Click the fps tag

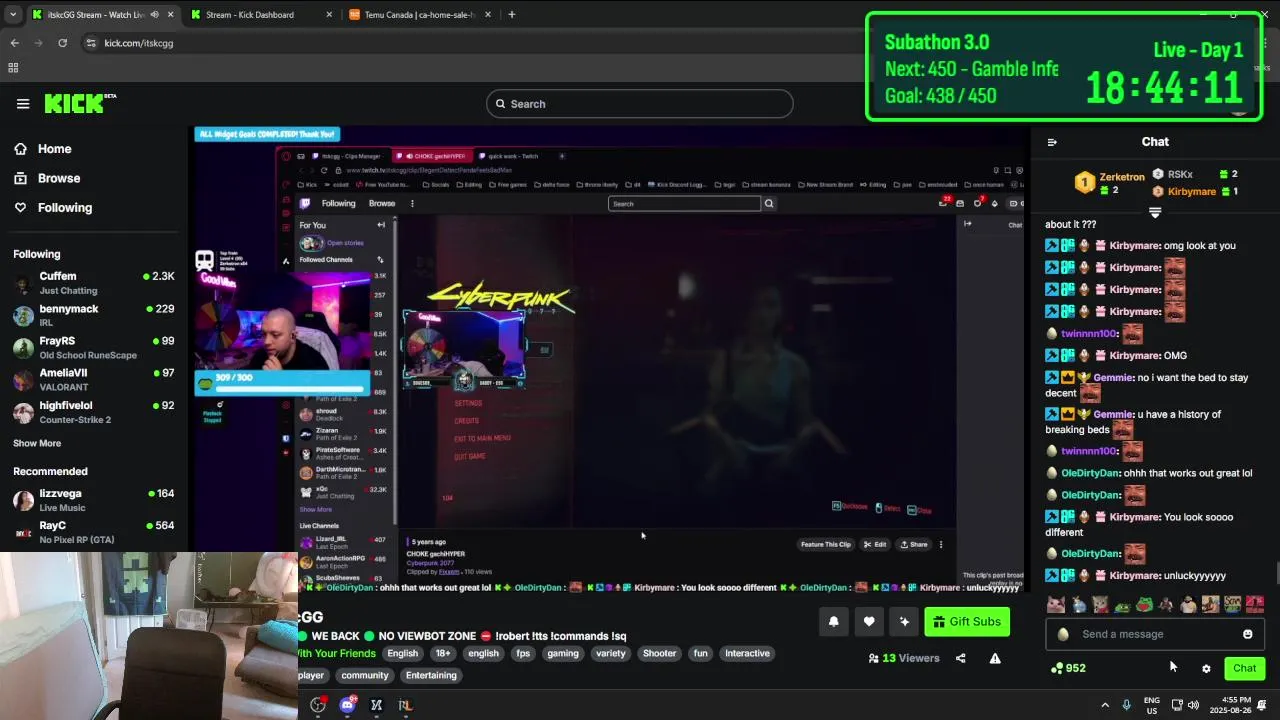(x=523, y=654)
